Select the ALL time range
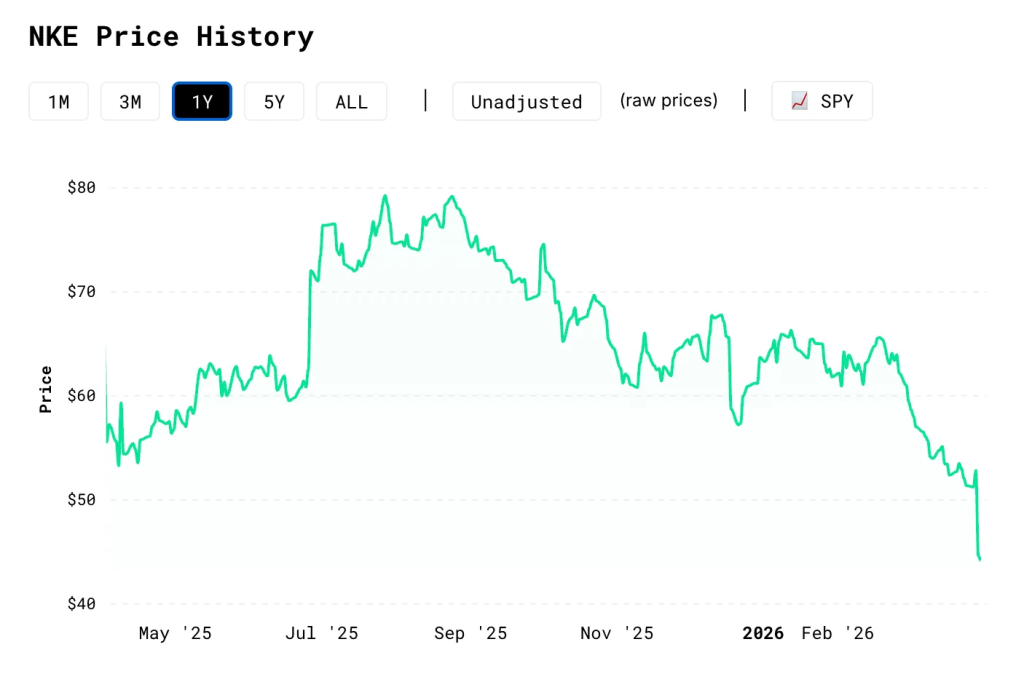1024x674 pixels. (351, 102)
